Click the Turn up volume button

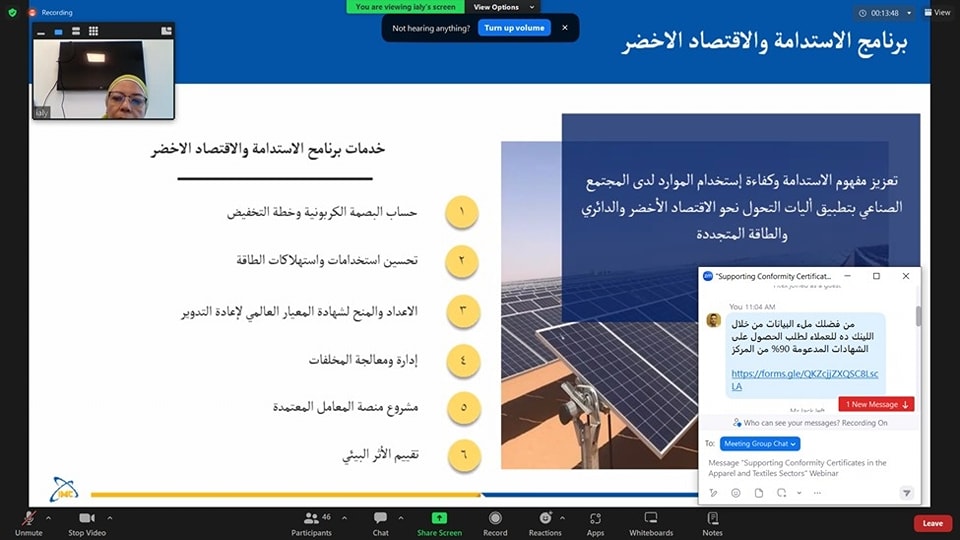coord(514,28)
